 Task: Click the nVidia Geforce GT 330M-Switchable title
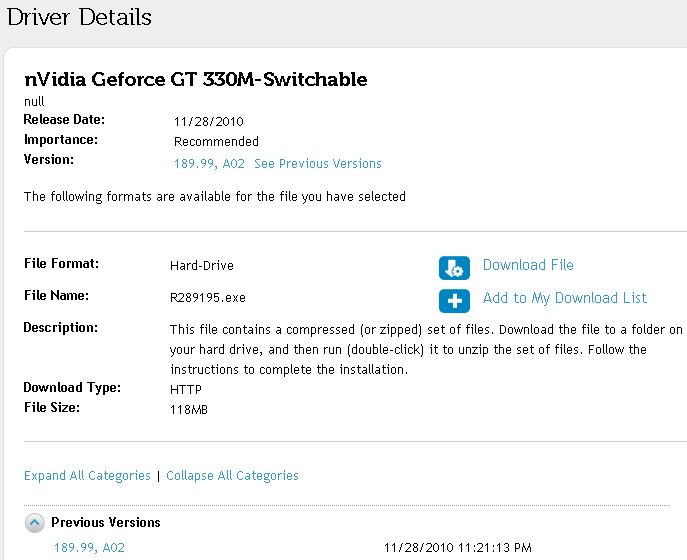click(196, 79)
